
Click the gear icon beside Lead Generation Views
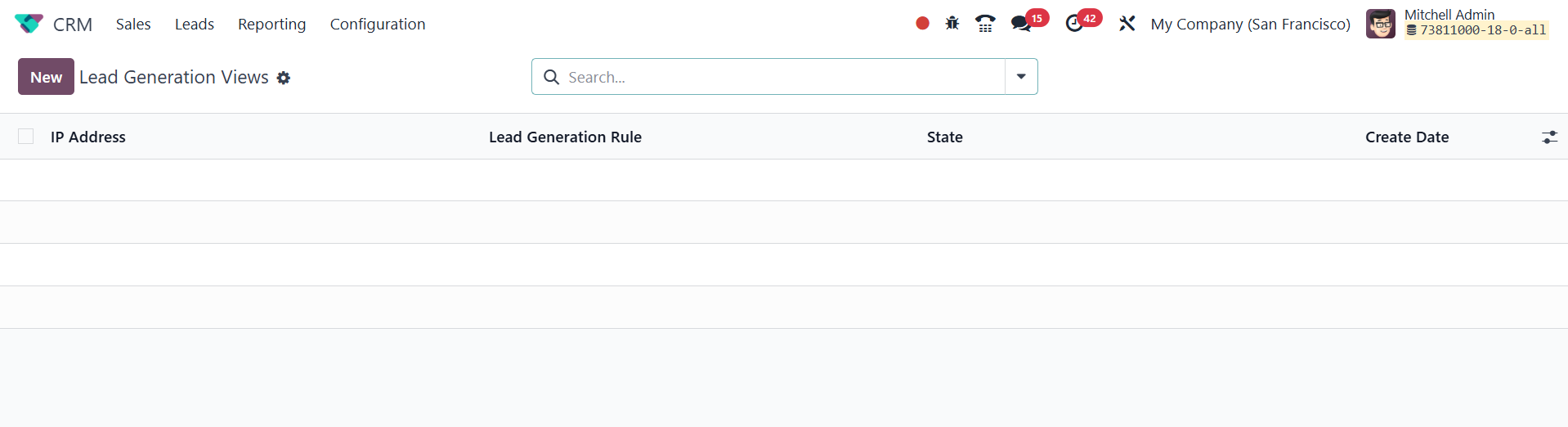[x=284, y=78]
